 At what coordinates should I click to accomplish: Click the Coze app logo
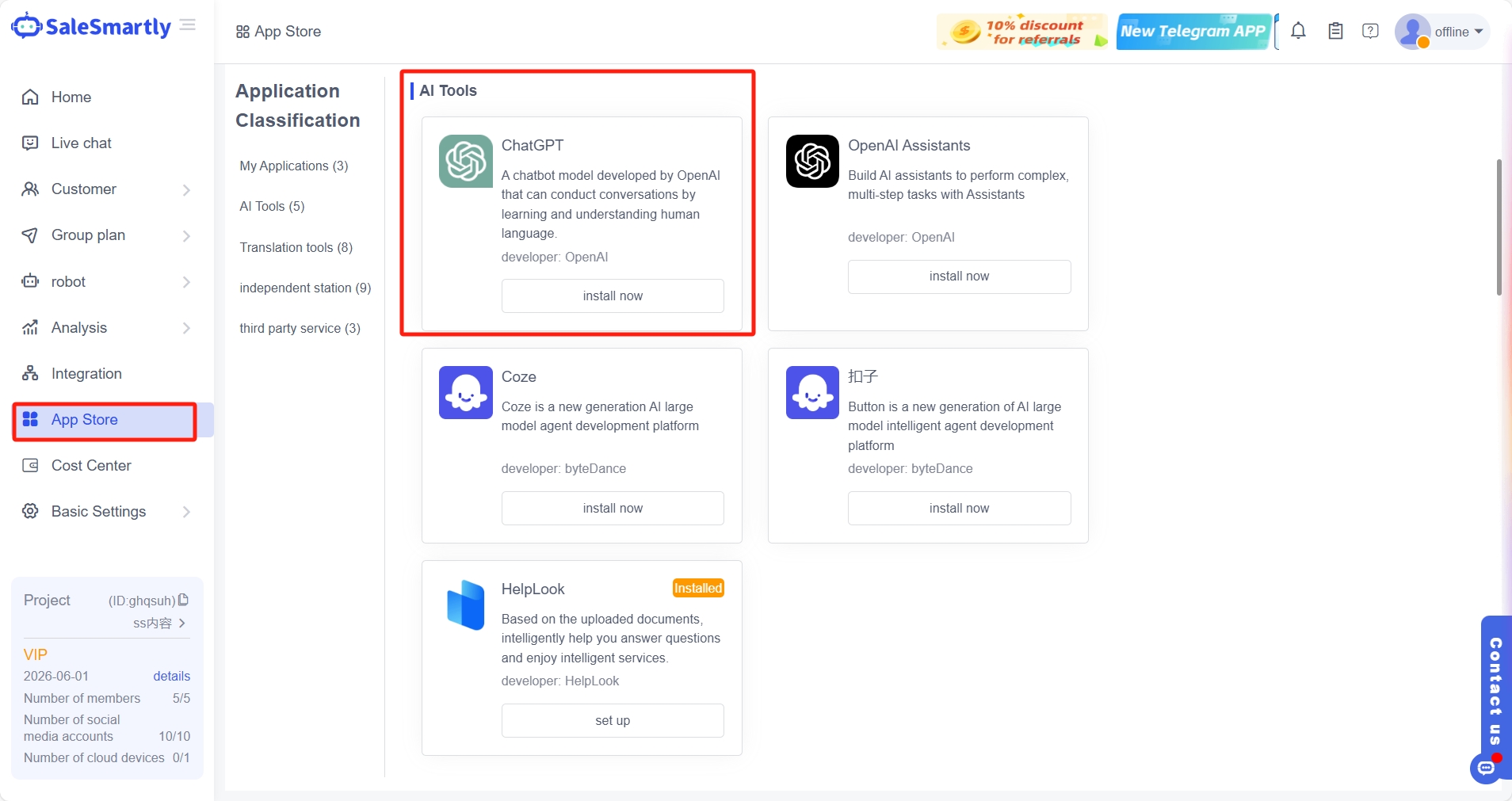pos(466,392)
